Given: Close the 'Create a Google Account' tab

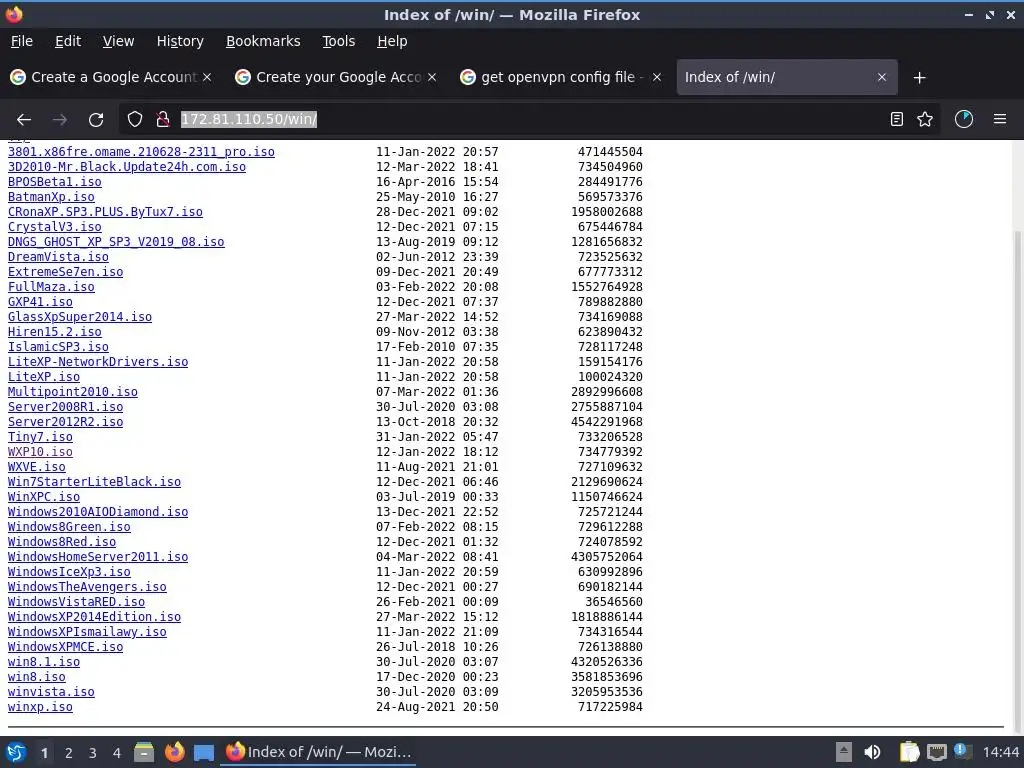Looking at the screenshot, I should tap(207, 77).
